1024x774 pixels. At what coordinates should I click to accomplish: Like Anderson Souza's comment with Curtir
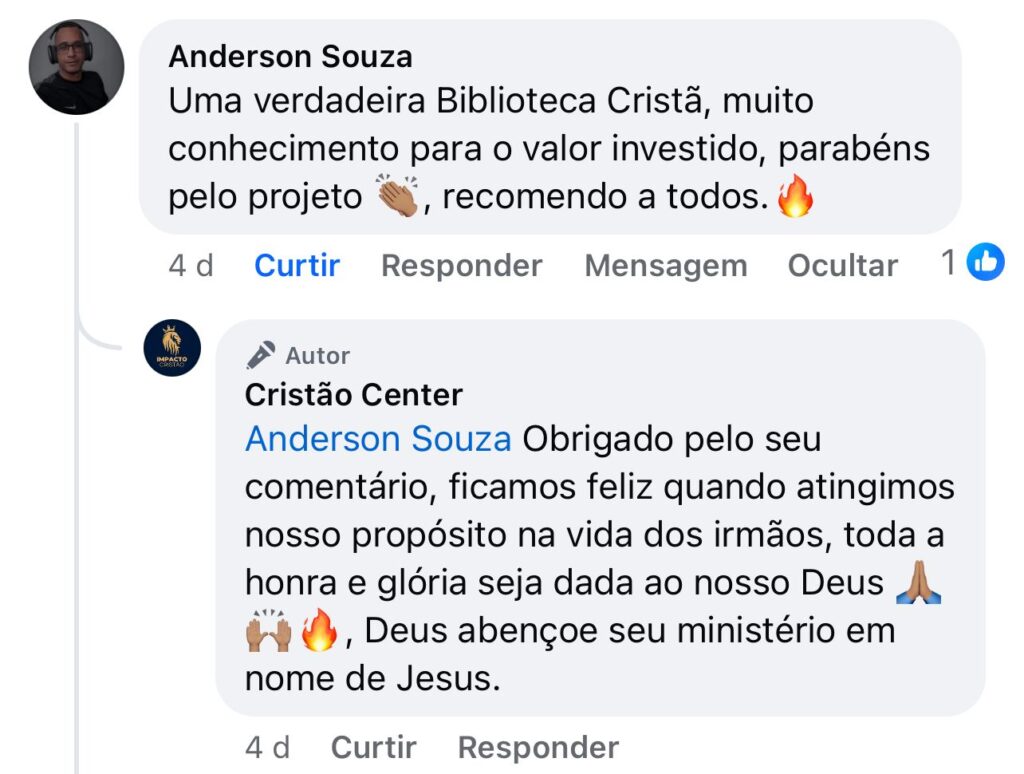pyautogui.click(x=297, y=265)
